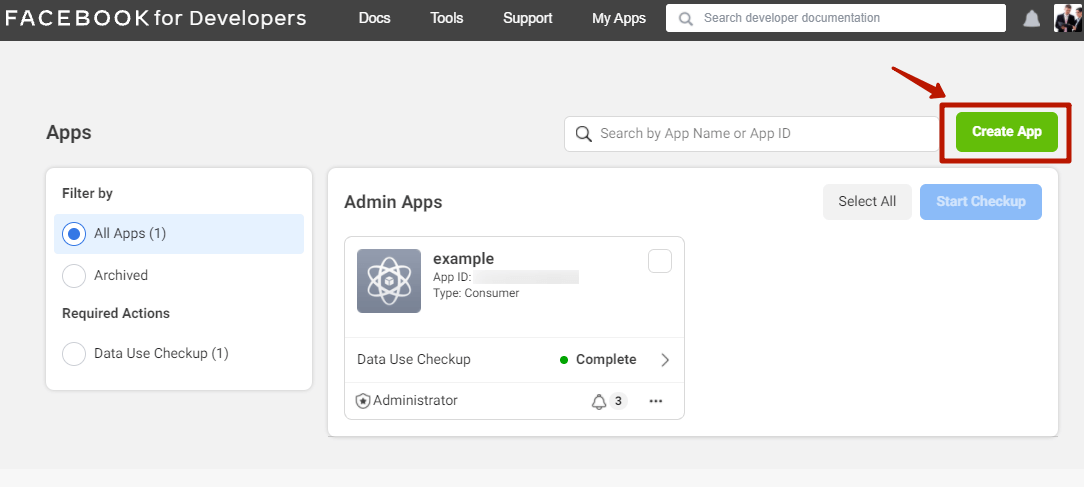Open the example app name link
The height and width of the screenshot is (487, 1084).
tap(463, 259)
